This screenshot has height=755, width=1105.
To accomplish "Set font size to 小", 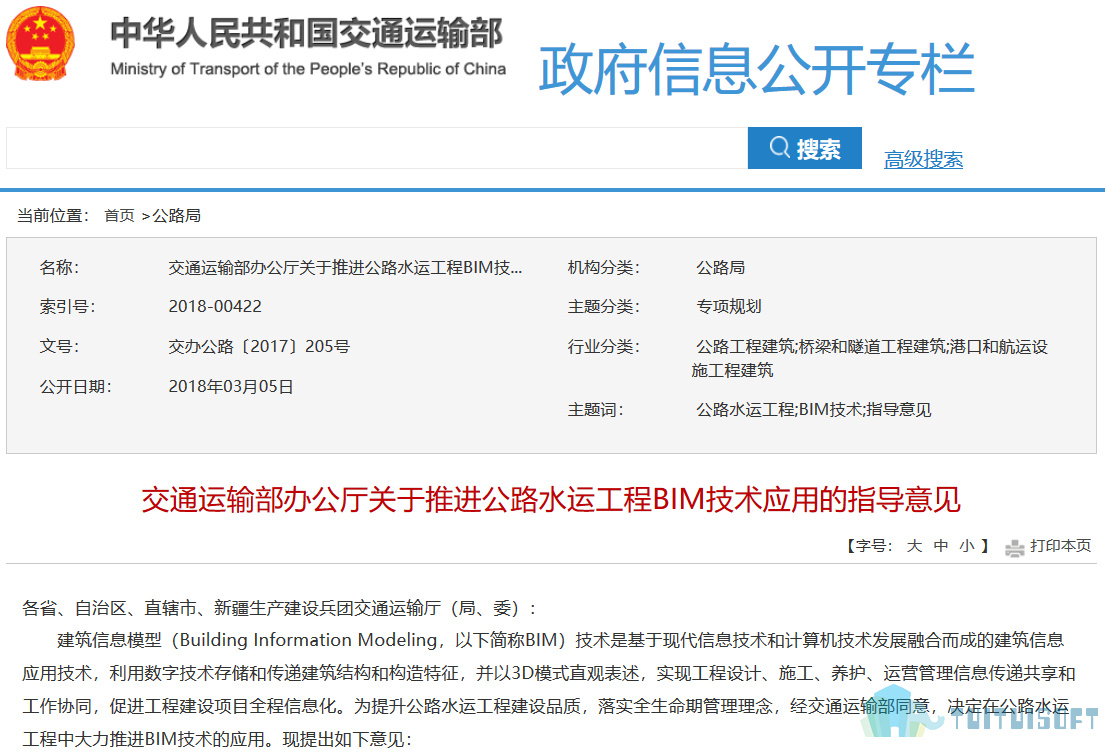I will tap(967, 546).
